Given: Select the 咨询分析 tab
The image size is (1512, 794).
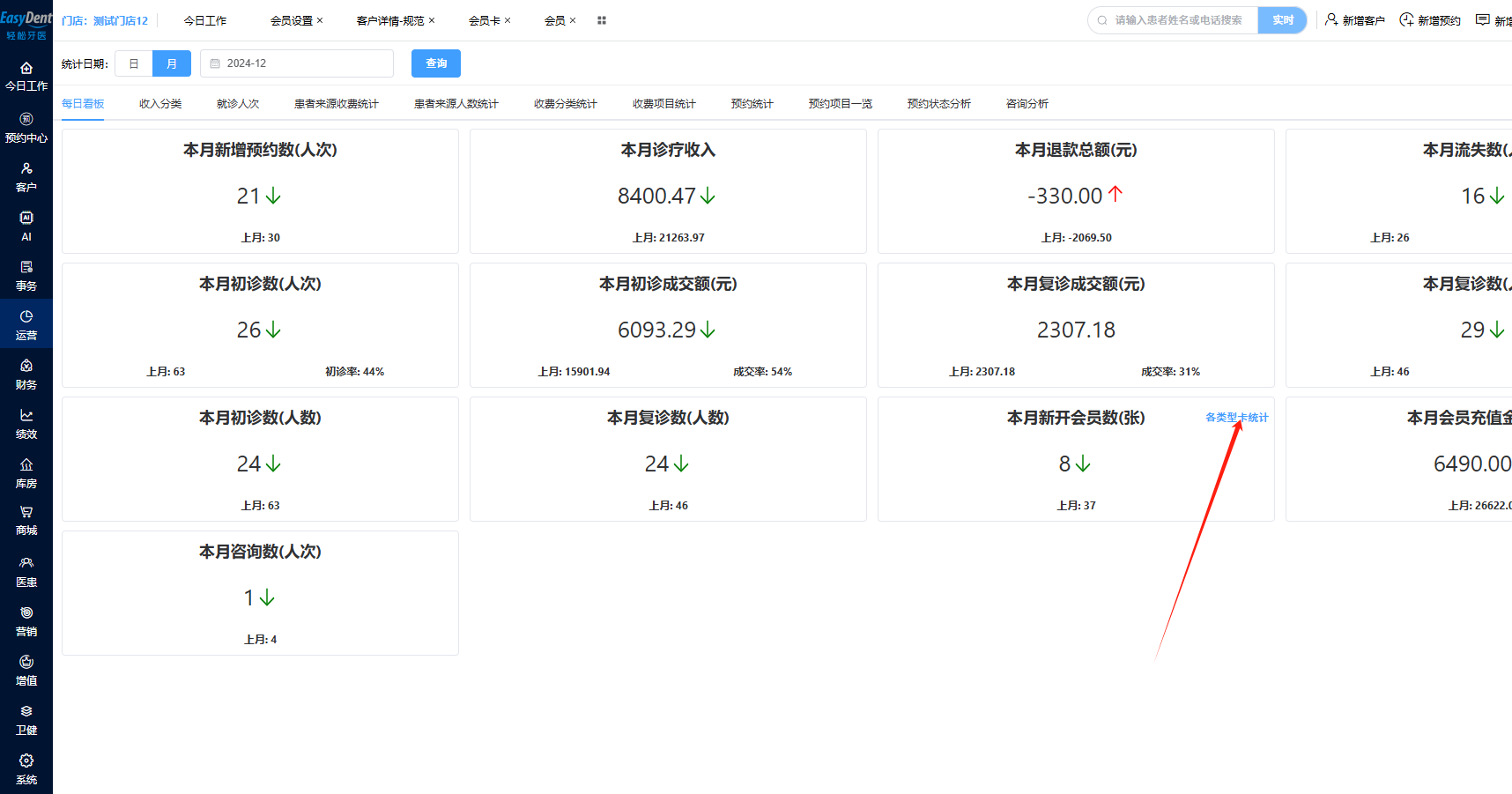Looking at the screenshot, I should pos(1027,104).
